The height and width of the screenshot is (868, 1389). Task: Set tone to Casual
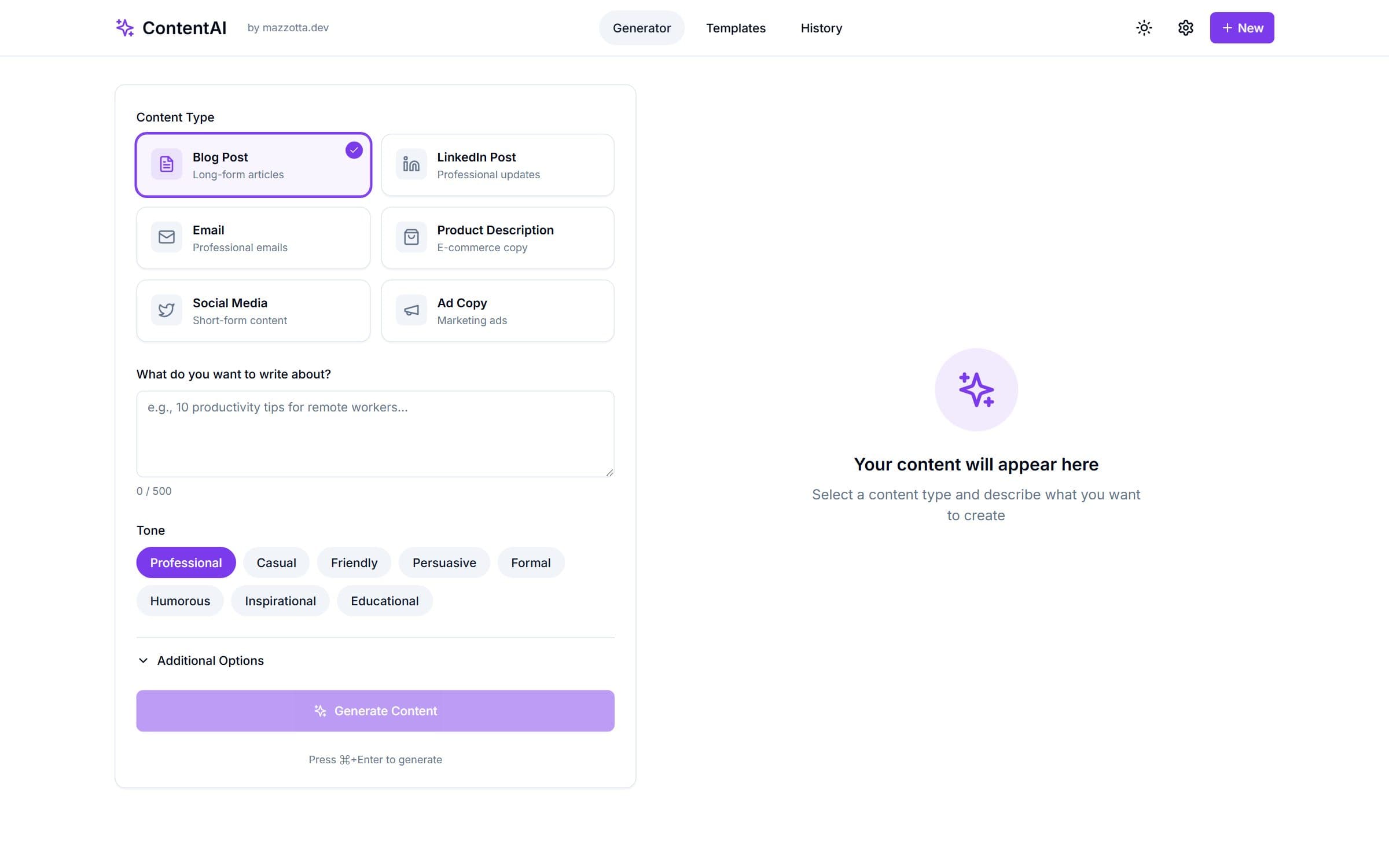click(x=276, y=562)
